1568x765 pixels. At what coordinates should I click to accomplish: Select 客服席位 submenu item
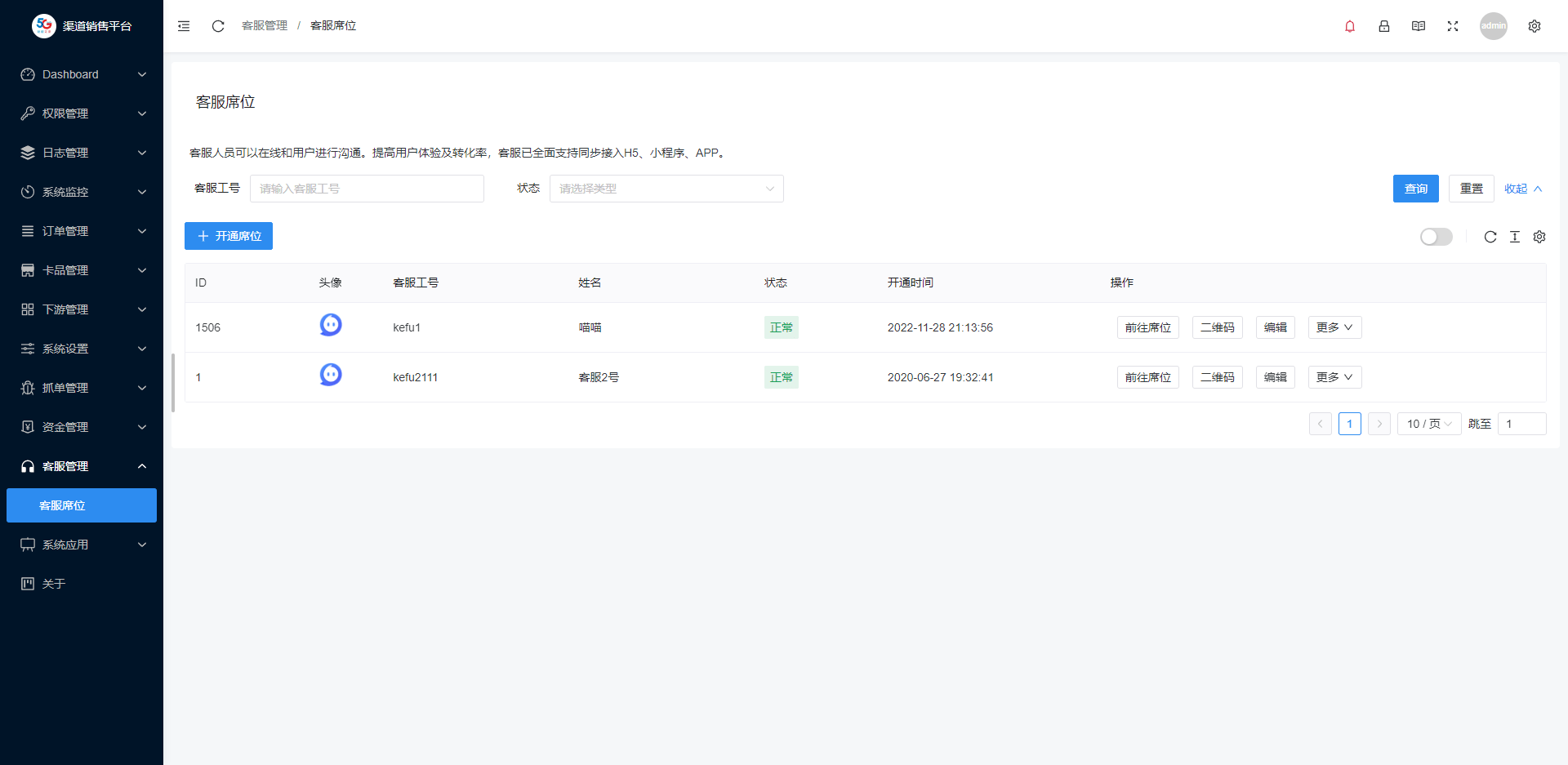coord(82,505)
